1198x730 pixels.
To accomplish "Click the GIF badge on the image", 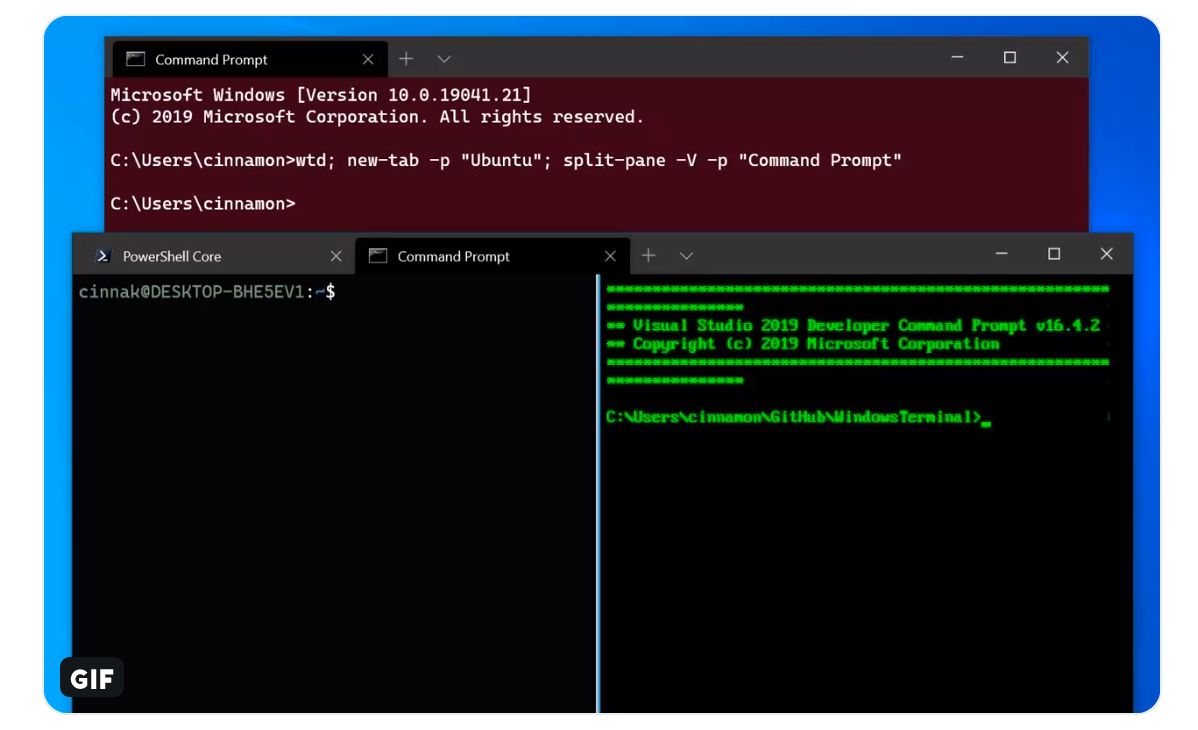I will 92,678.
